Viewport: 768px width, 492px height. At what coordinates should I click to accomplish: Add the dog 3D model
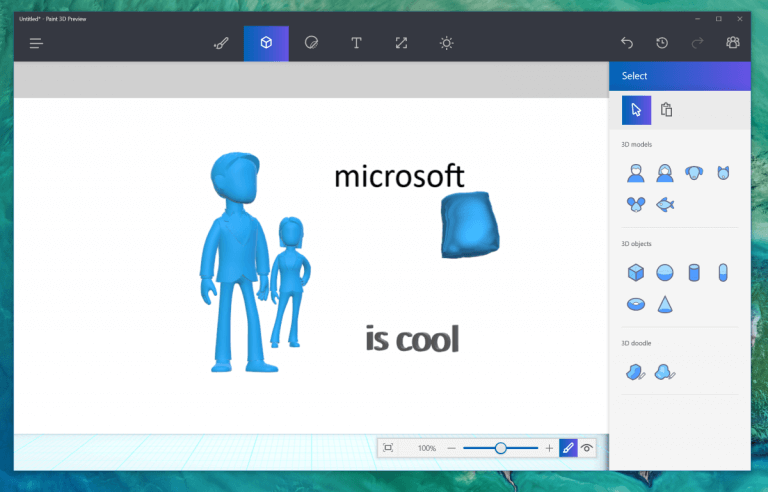tap(693, 174)
